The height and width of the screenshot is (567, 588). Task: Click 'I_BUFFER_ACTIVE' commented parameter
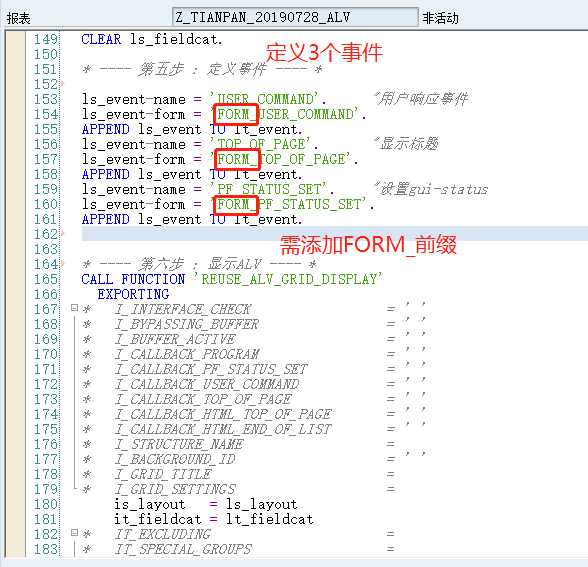[x=175, y=339]
